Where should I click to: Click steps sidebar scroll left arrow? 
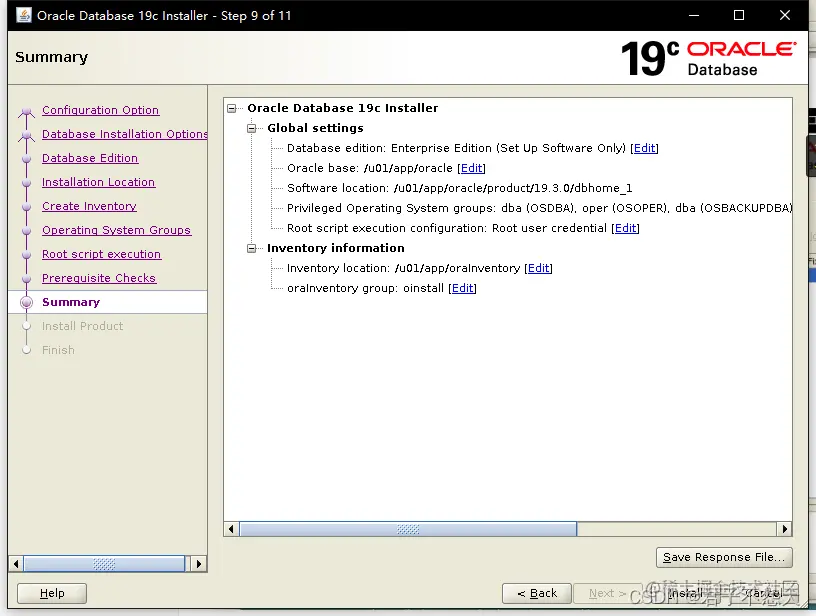click(16, 564)
